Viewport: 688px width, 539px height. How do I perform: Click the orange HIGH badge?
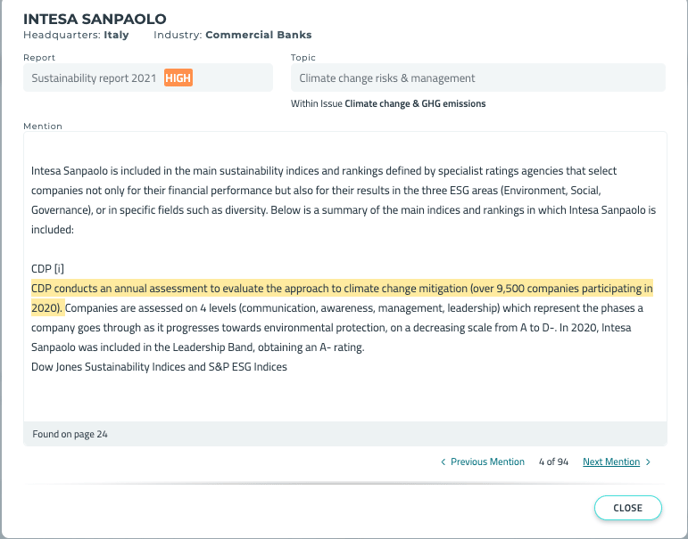178,78
